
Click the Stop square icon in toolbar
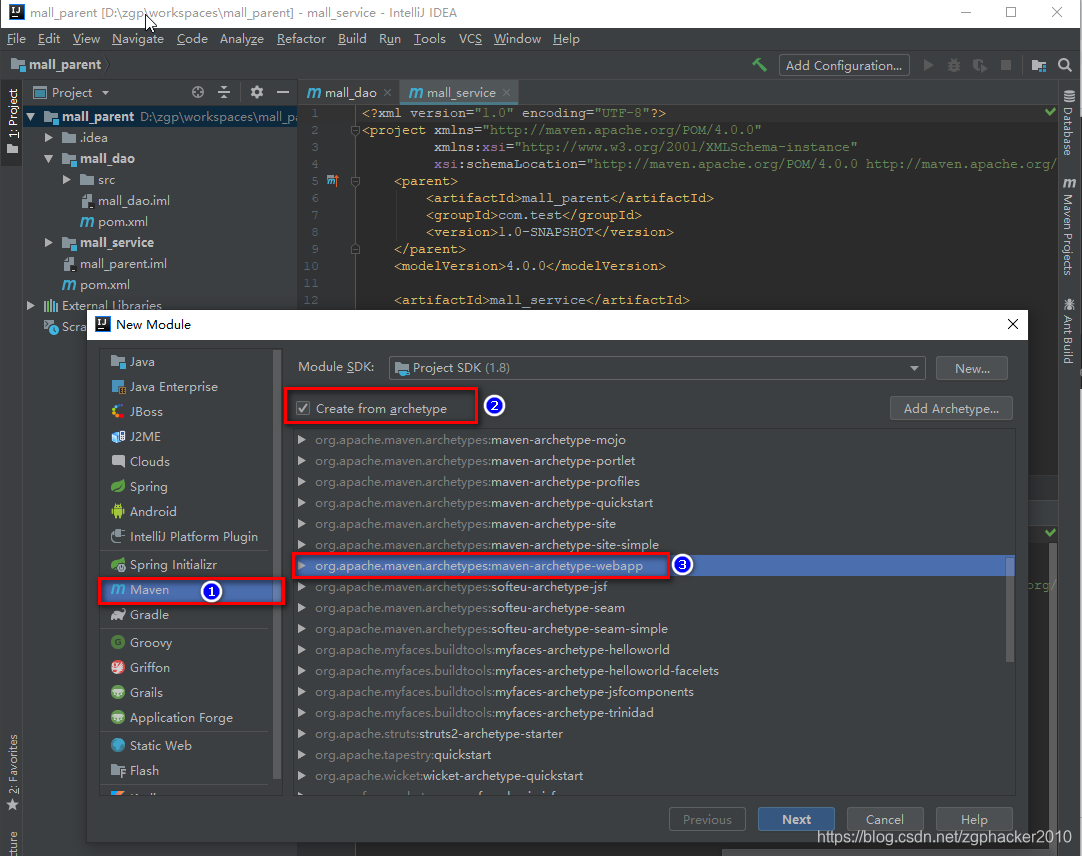point(1005,65)
